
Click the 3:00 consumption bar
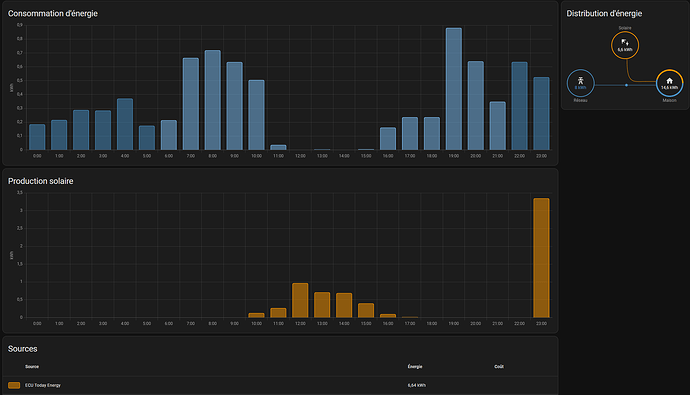point(103,131)
